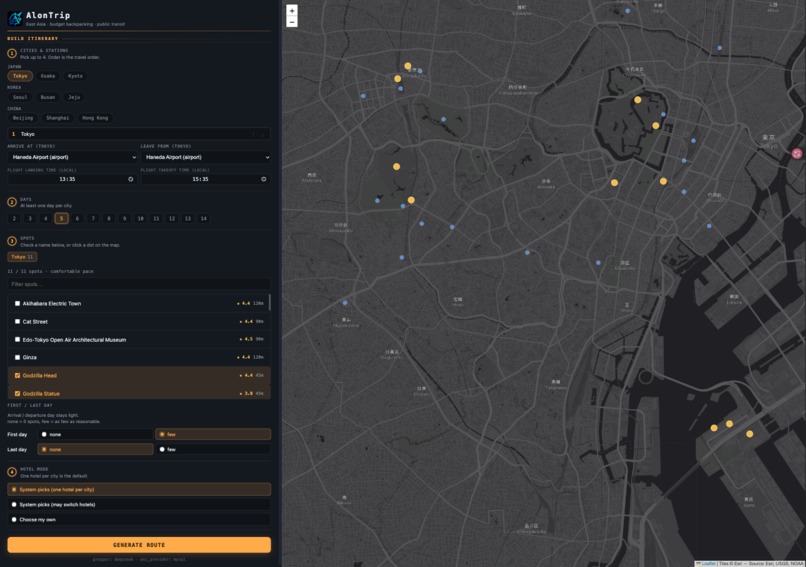
Task: Click the pink marker near Tokyo station
Action: pos(797,153)
